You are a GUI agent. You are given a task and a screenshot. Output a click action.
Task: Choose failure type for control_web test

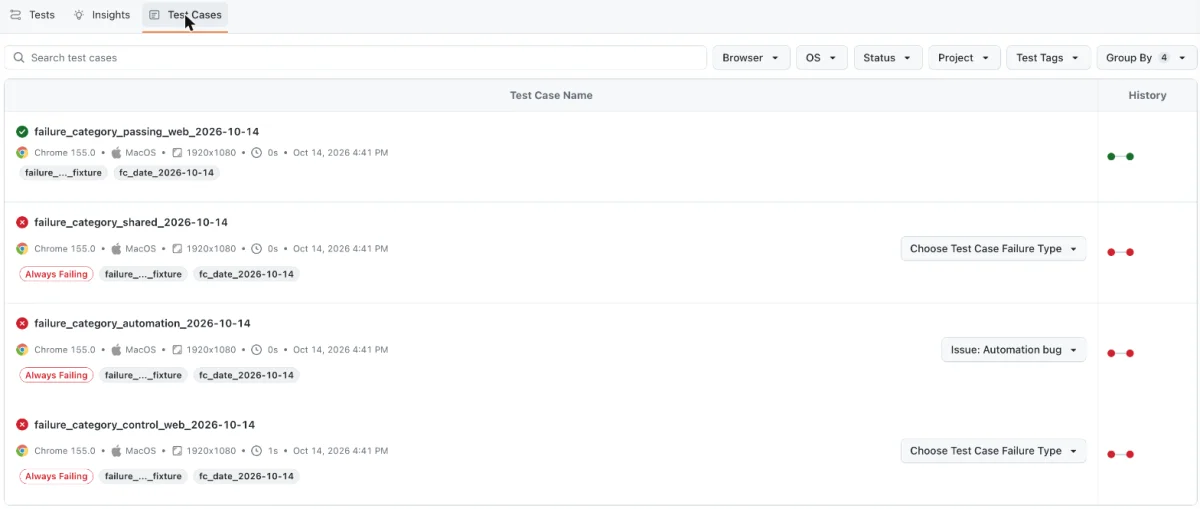click(993, 451)
